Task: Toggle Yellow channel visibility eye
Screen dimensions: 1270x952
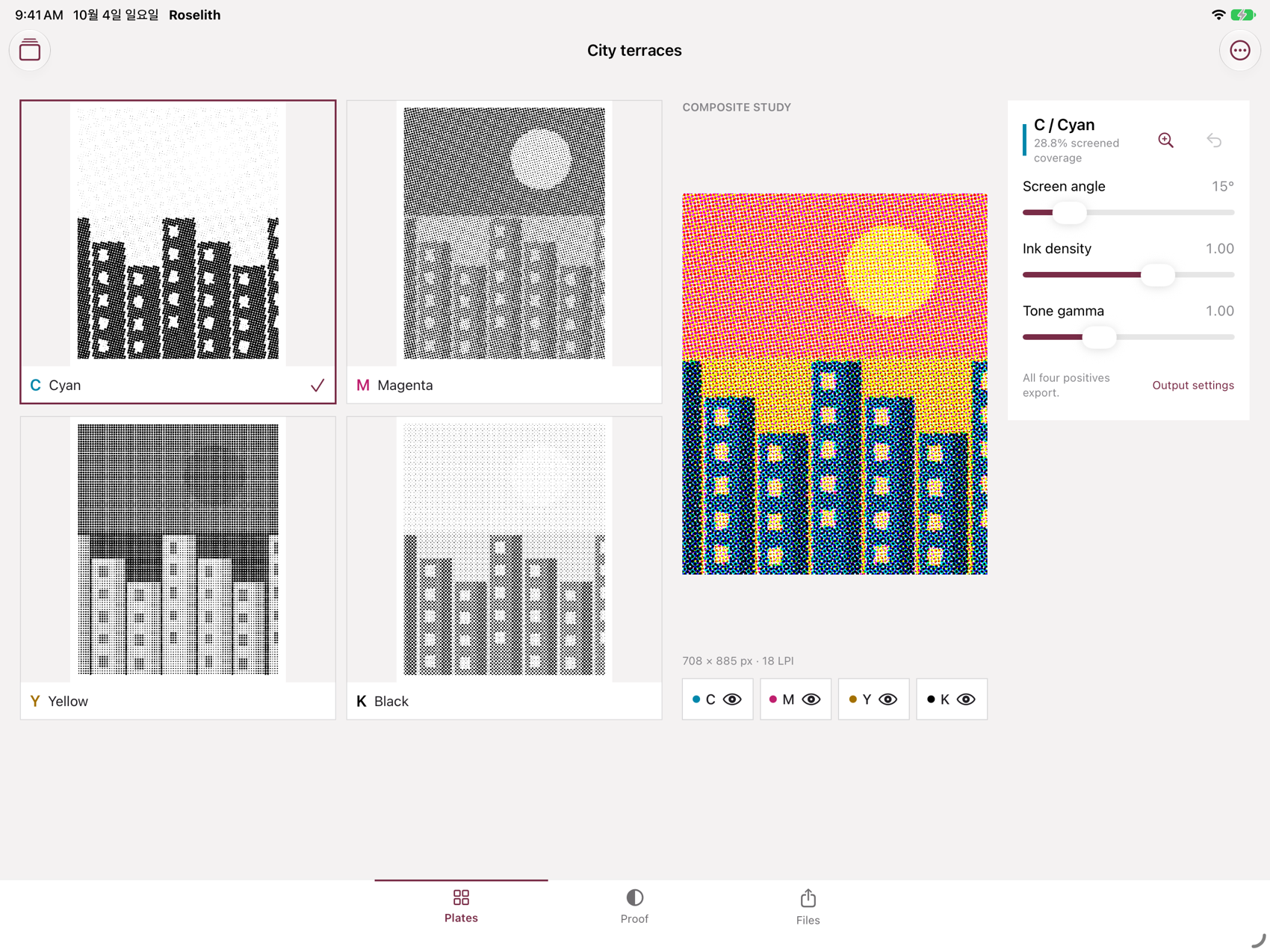Action: coord(888,699)
